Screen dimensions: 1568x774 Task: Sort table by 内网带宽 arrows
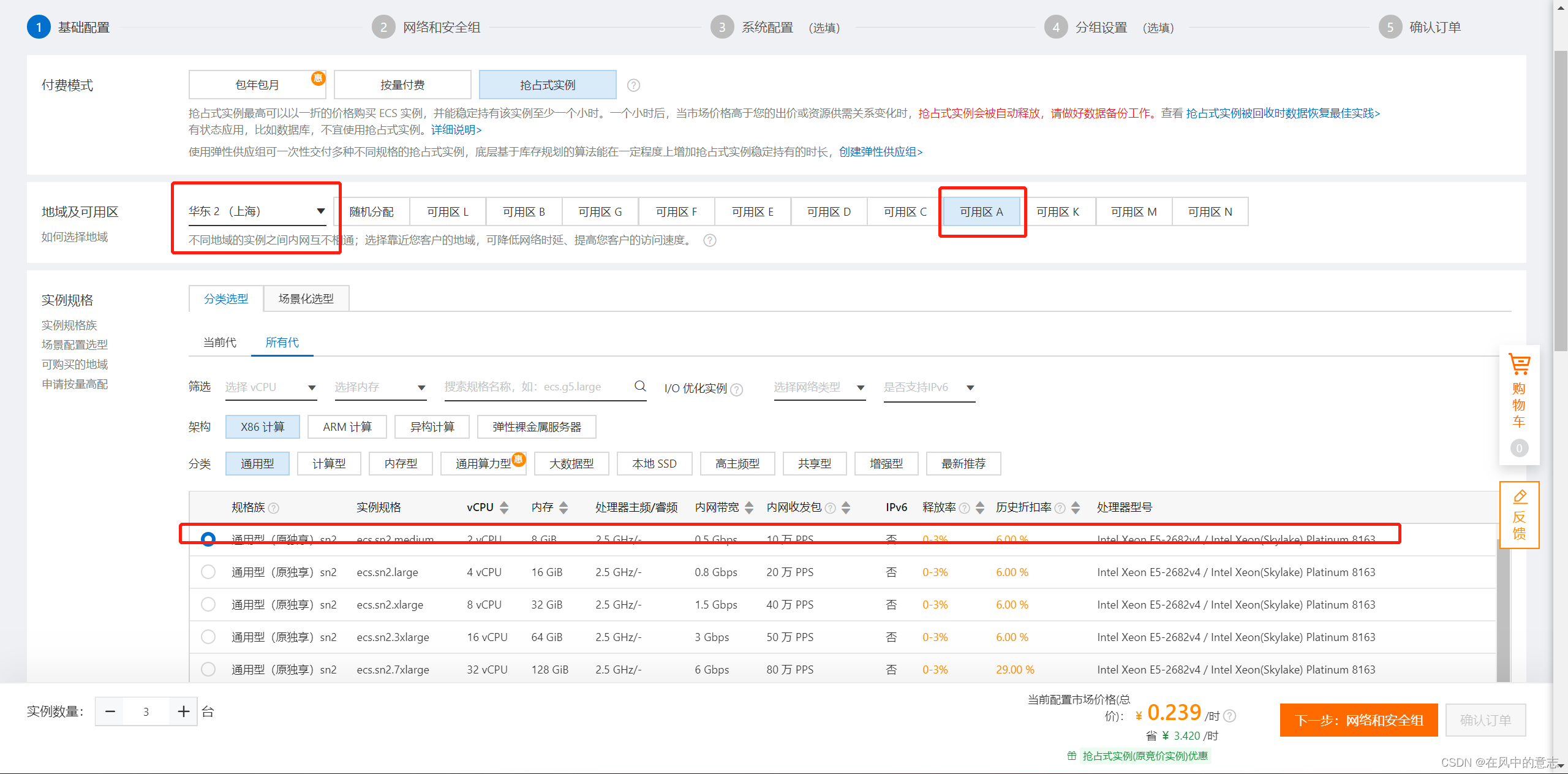pos(748,507)
